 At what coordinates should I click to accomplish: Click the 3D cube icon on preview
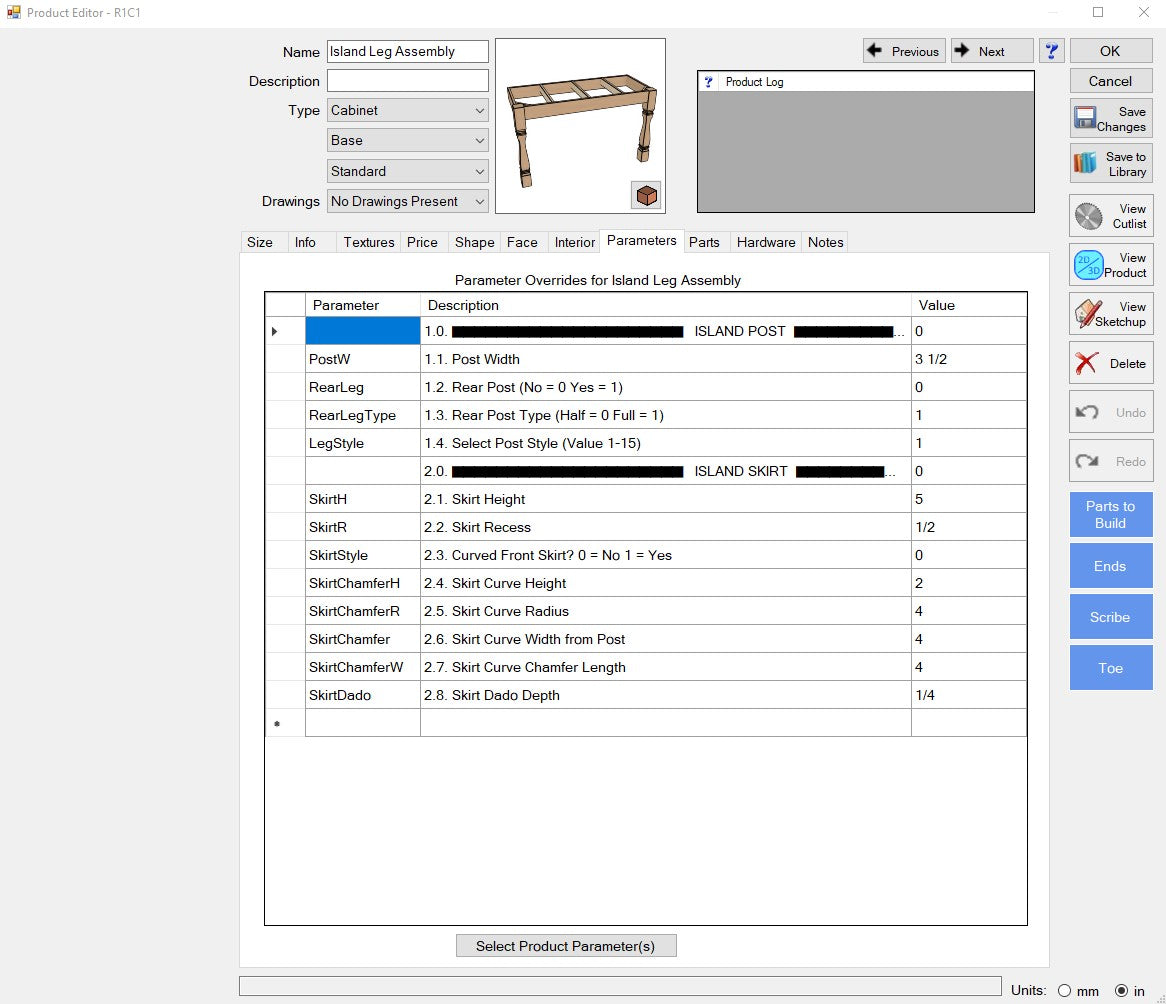[646, 195]
